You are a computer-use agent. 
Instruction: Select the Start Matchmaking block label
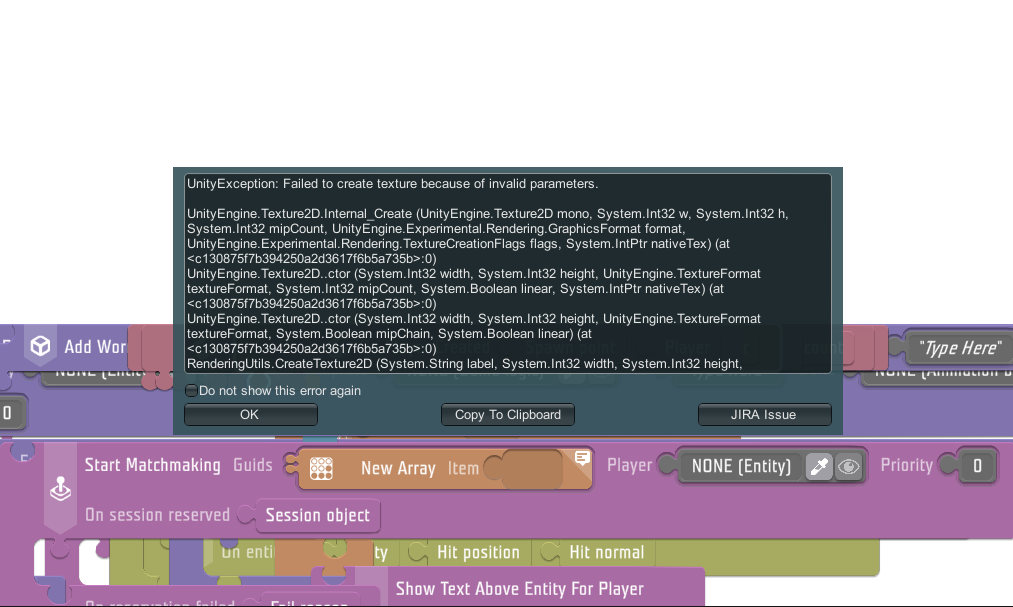[152, 465]
